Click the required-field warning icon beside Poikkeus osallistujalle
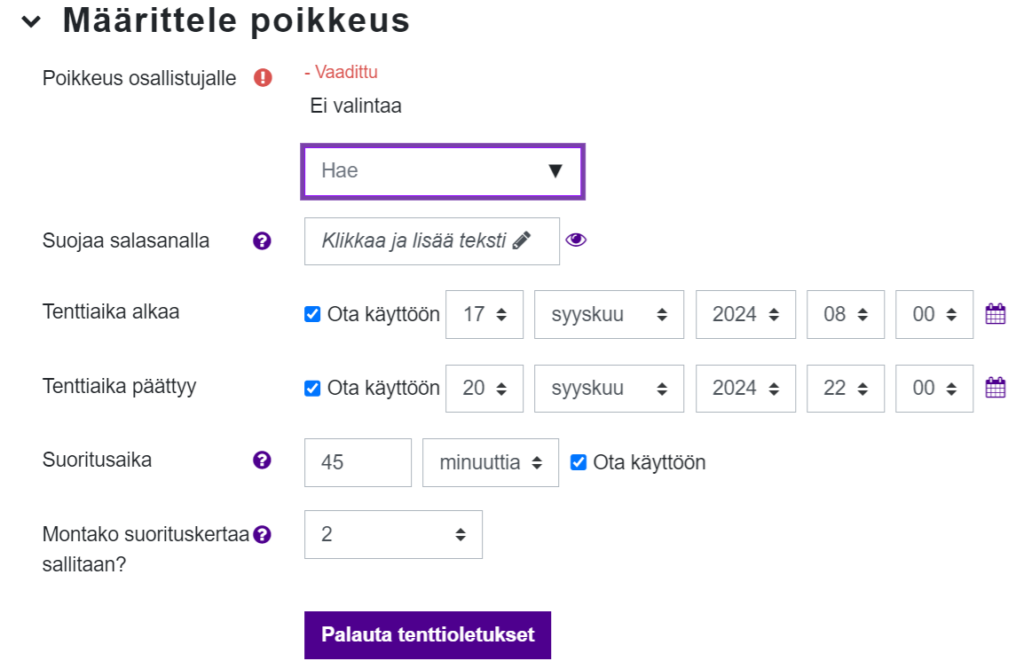 [263, 78]
